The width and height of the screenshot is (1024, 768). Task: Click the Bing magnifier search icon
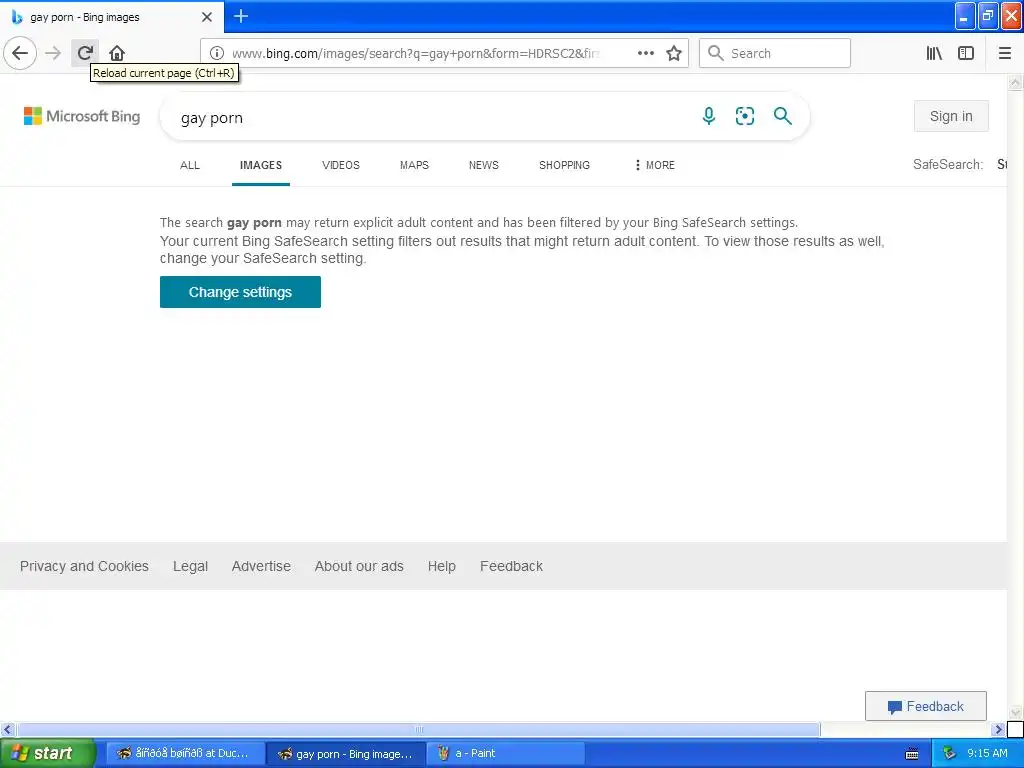click(782, 116)
